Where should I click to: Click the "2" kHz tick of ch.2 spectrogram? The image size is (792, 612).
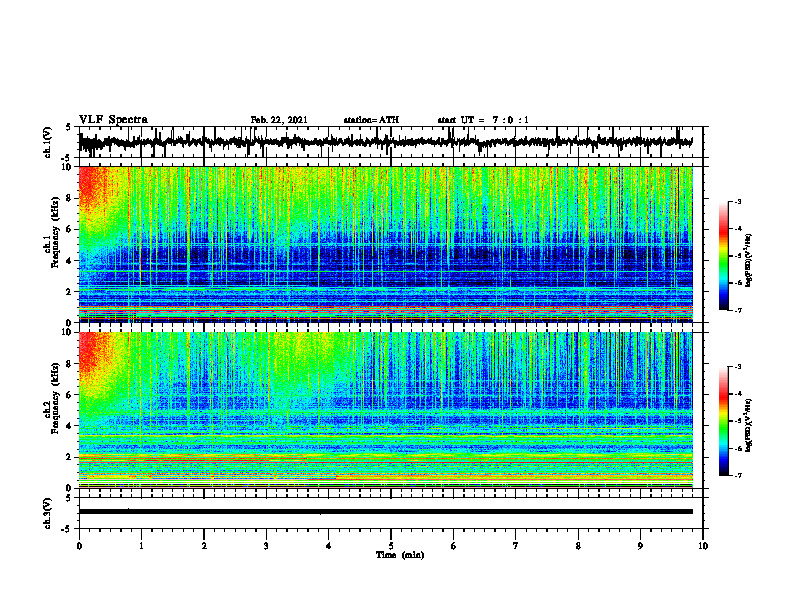(71, 457)
